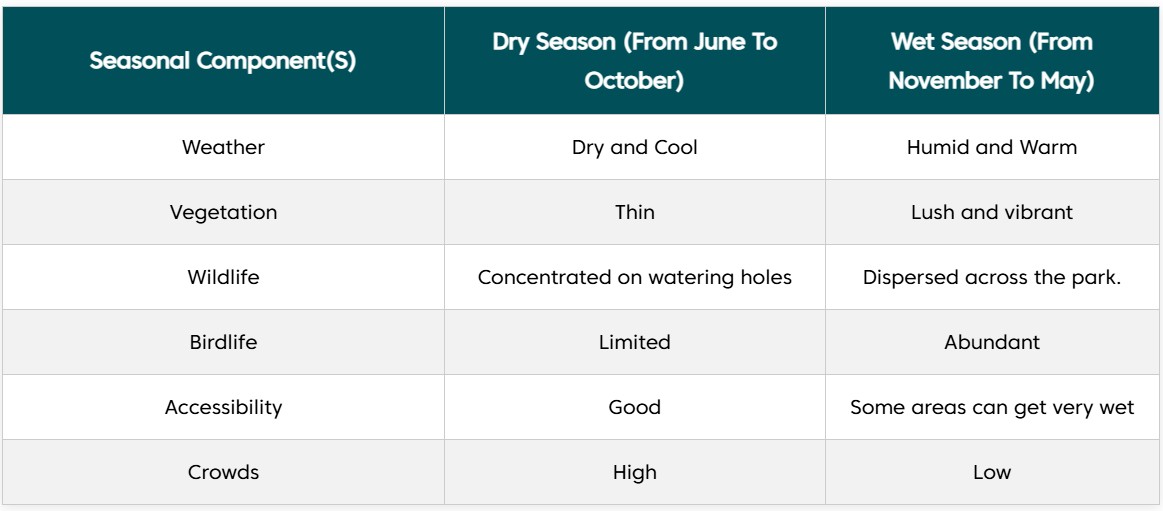This screenshot has width=1163, height=511.
Task: Select the Weather row label
Action: [223, 147]
